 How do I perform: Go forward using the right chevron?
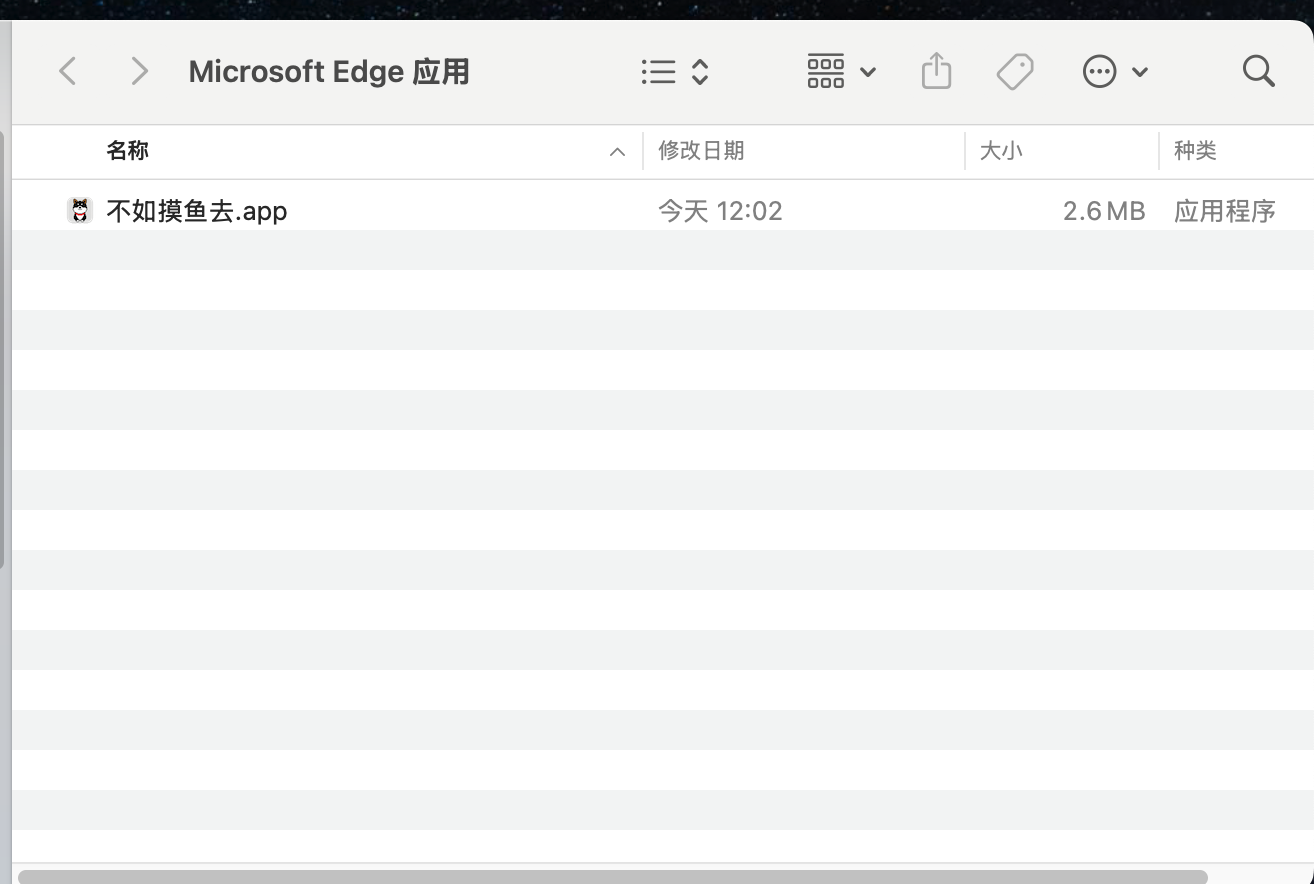[x=140, y=71]
